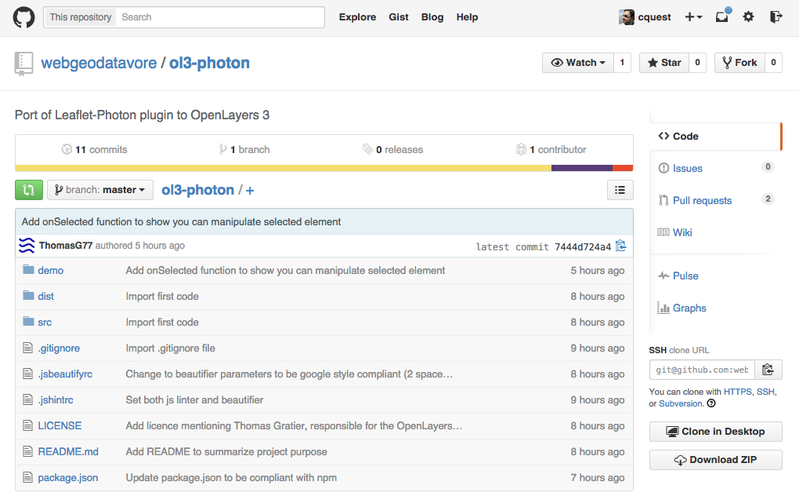Click the dist folder icon
The width and height of the screenshot is (799, 496).
(29, 296)
